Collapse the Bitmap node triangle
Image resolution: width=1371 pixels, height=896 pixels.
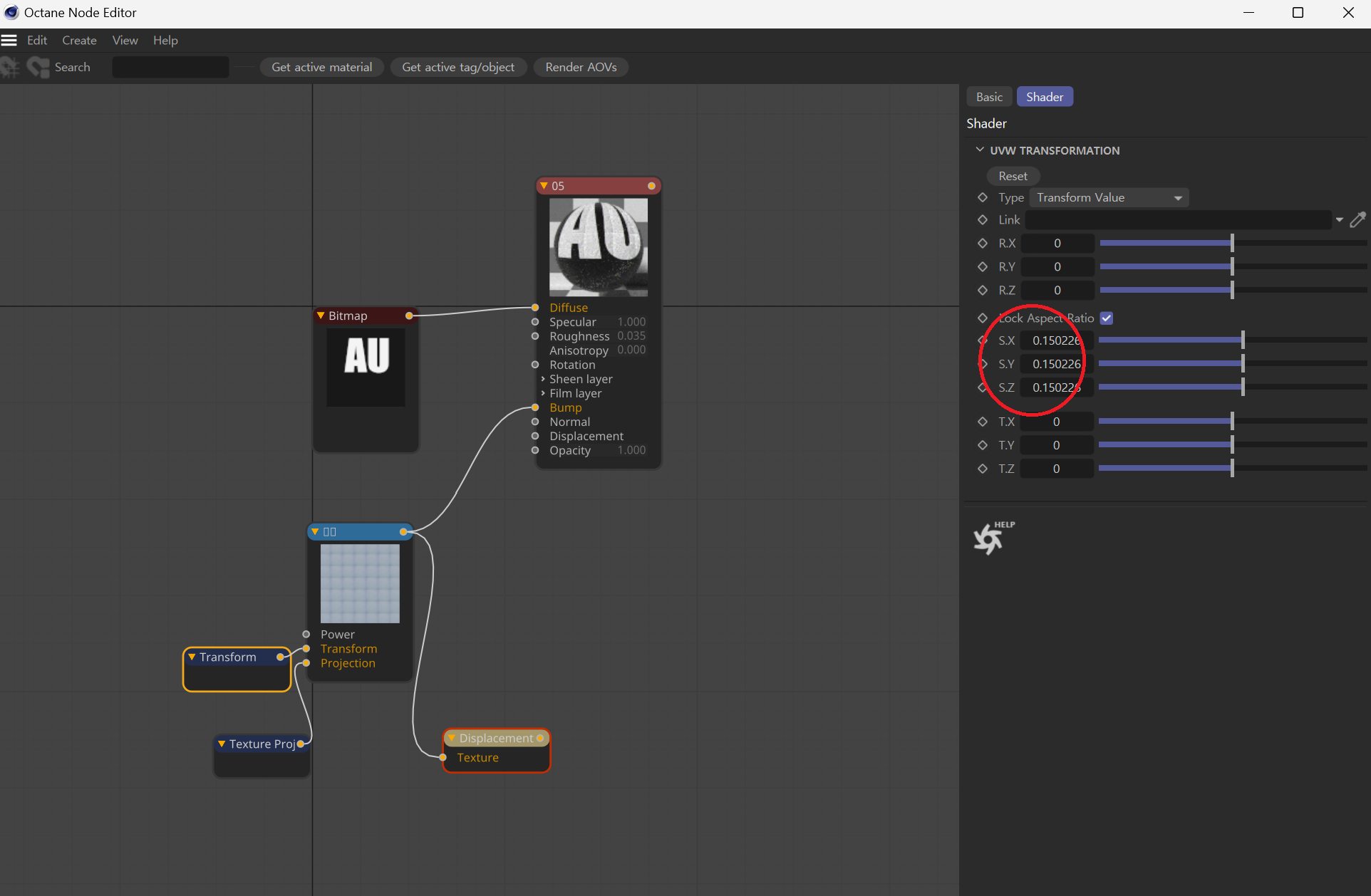(x=321, y=315)
